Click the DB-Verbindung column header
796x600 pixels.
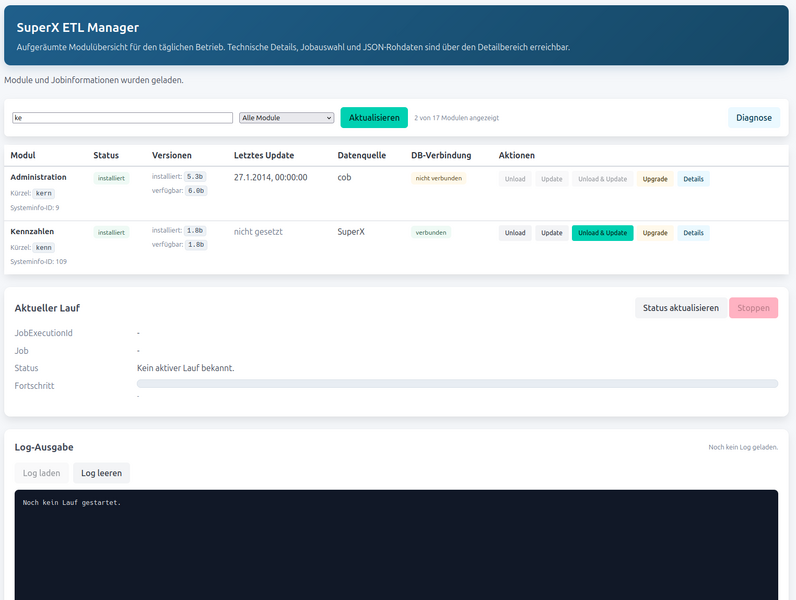click(441, 155)
